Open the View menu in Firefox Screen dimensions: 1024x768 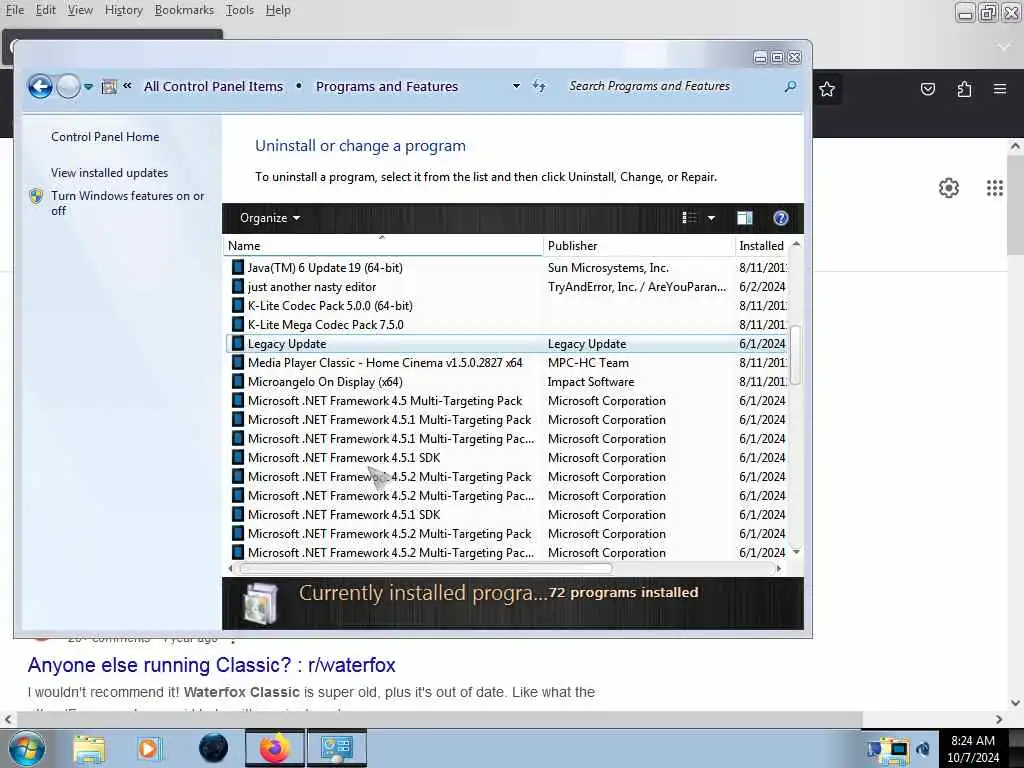point(80,10)
